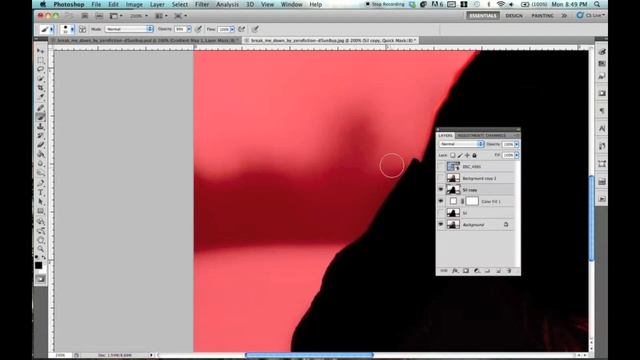Open the Arrange Documents dropdown
This screenshot has width=640, height=360.
click(x=161, y=16)
